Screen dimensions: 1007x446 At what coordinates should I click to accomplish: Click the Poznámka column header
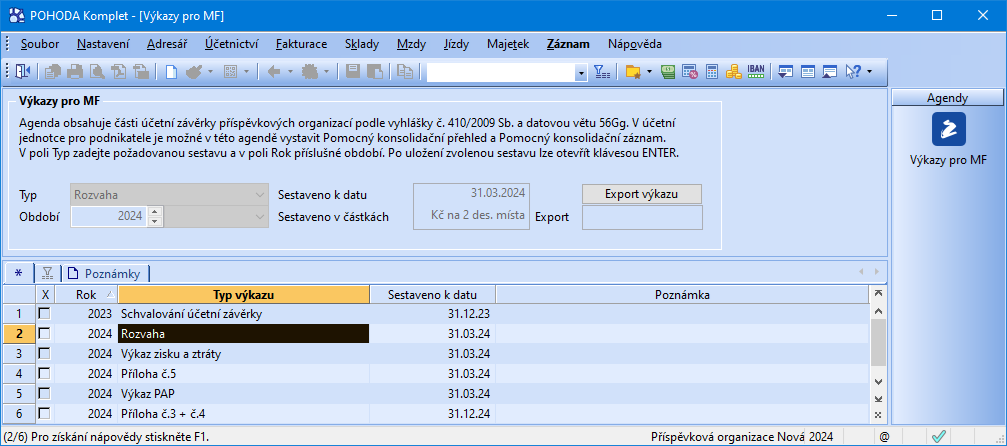682,295
